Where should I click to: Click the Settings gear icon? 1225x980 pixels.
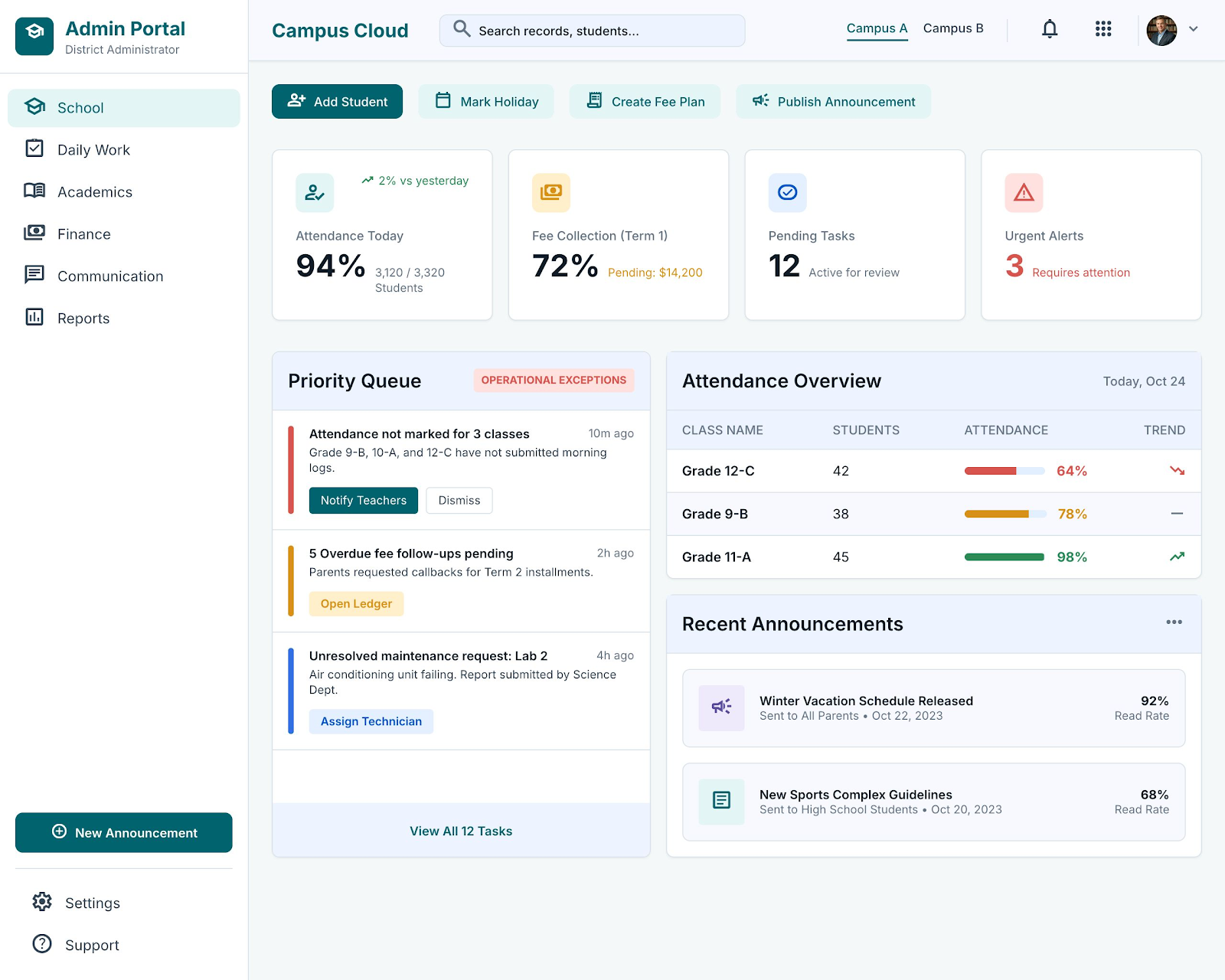click(42, 902)
